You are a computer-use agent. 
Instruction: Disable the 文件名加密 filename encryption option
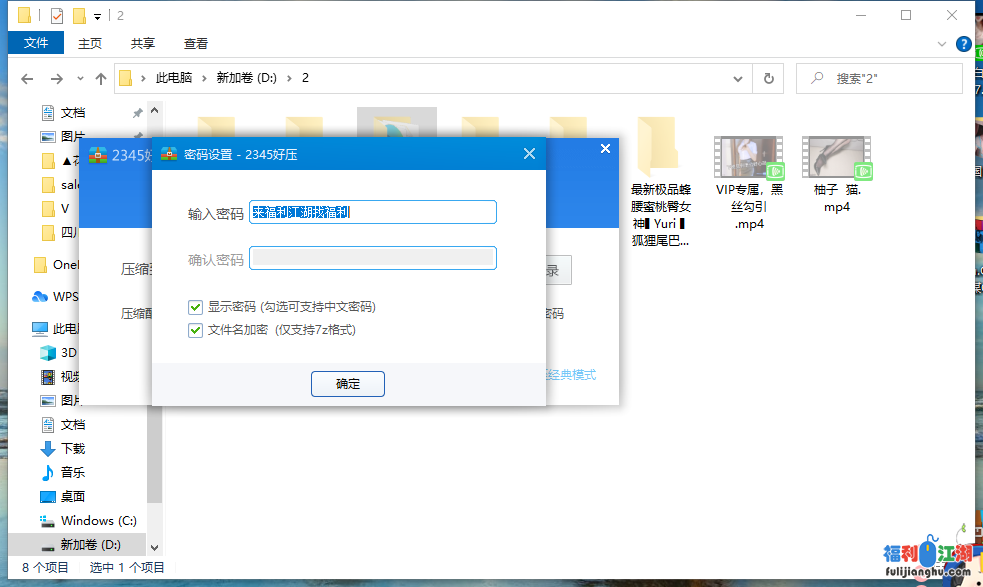point(196,330)
